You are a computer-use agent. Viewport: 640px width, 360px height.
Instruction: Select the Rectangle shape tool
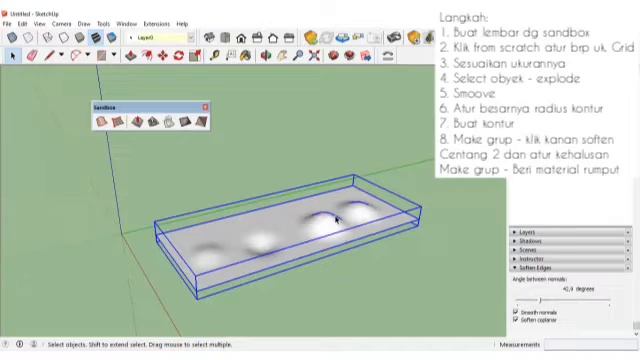(102, 56)
